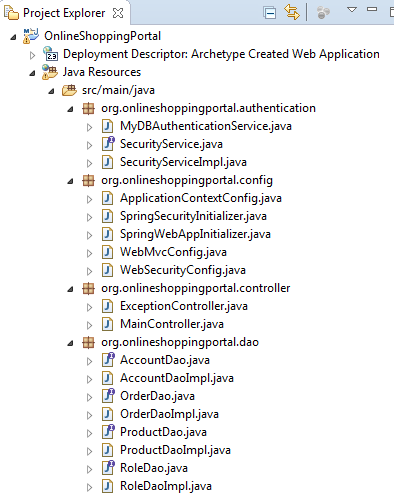Collapse the dao package
Screen dimensions: 394x496
(70, 343)
